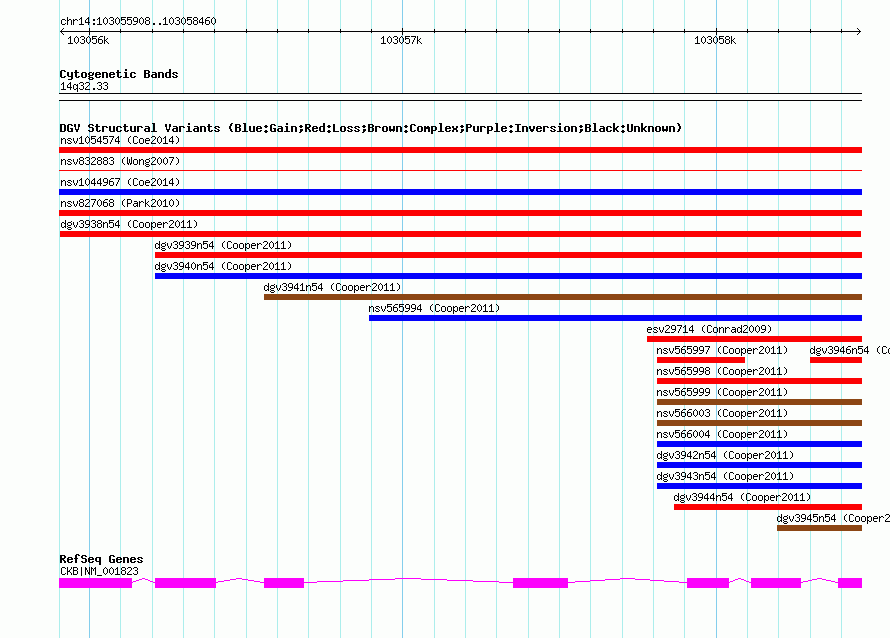This screenshot has width=890, height=638.
Task: Click the dgv3942n54 (Cooper2011) label
Action: 725,455
